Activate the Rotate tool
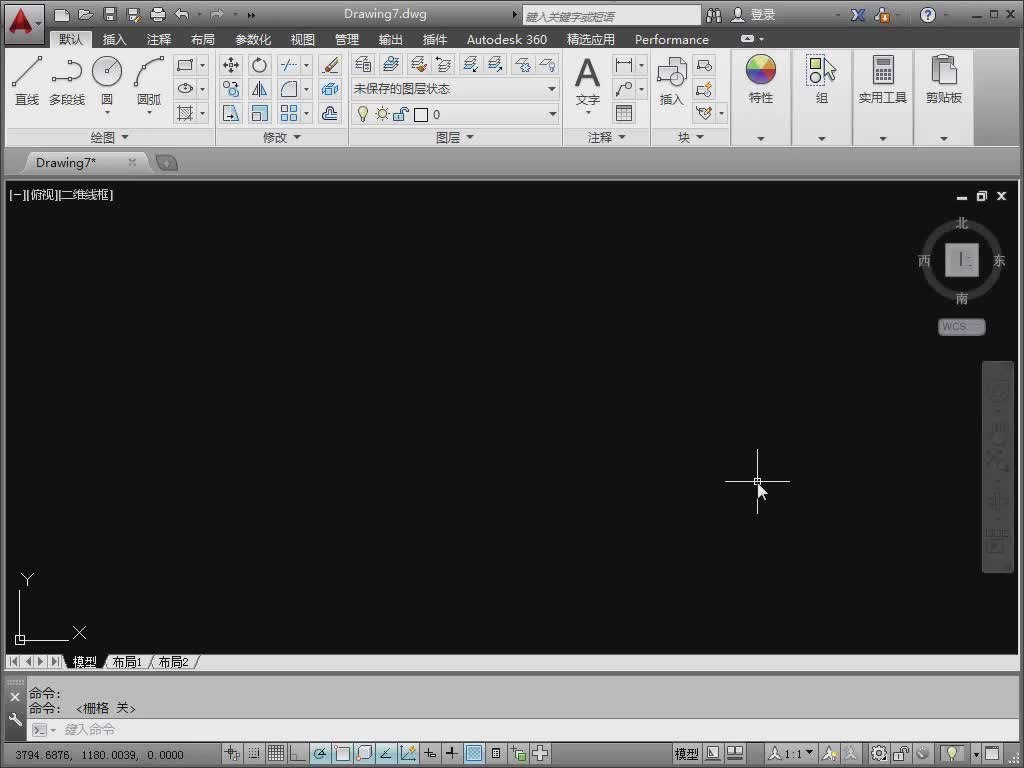This screenshot has width=1024, height=768. pyautogui.click(x=259, y=65)
